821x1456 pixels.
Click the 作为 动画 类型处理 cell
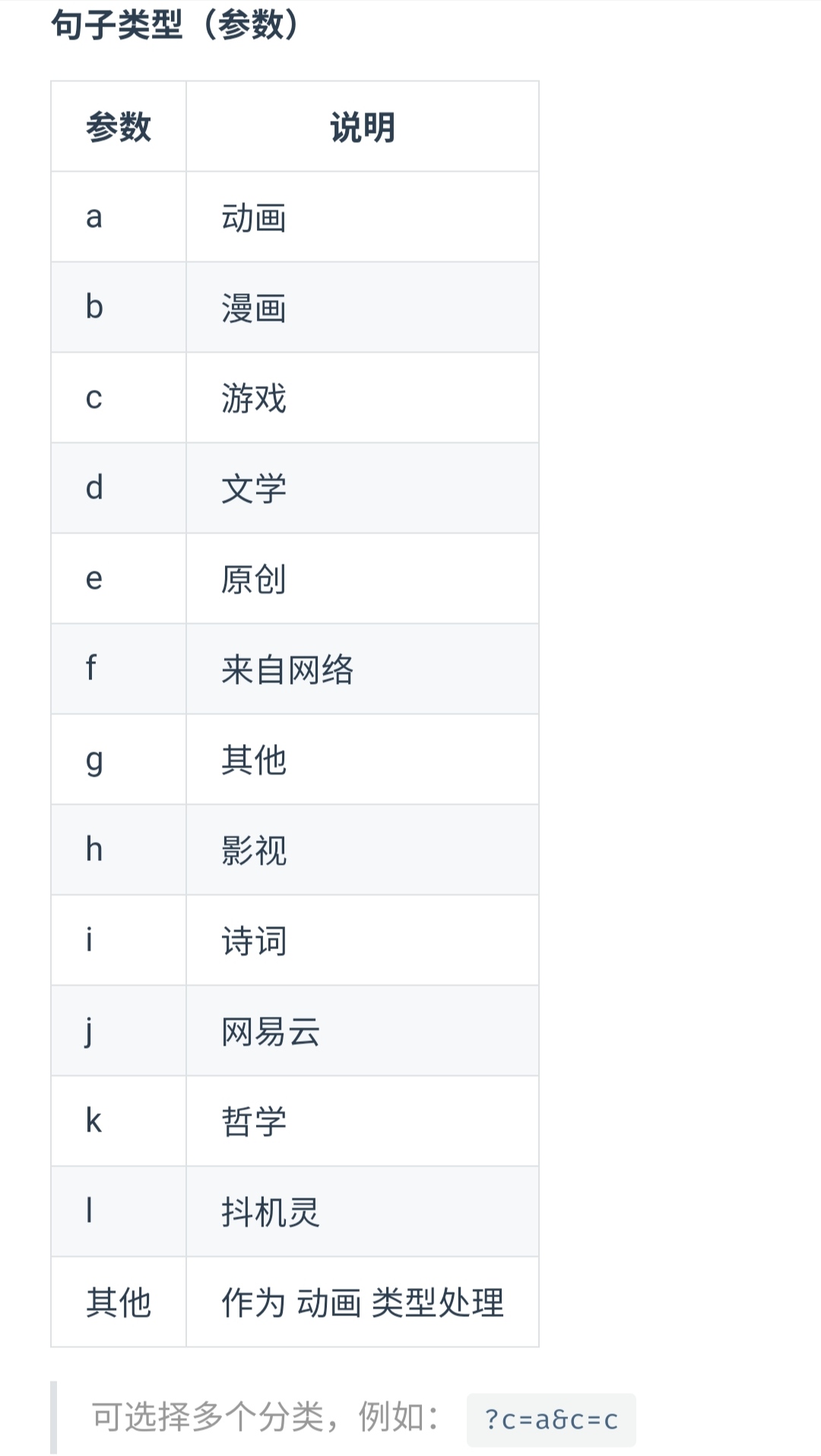click(363, 1302)
